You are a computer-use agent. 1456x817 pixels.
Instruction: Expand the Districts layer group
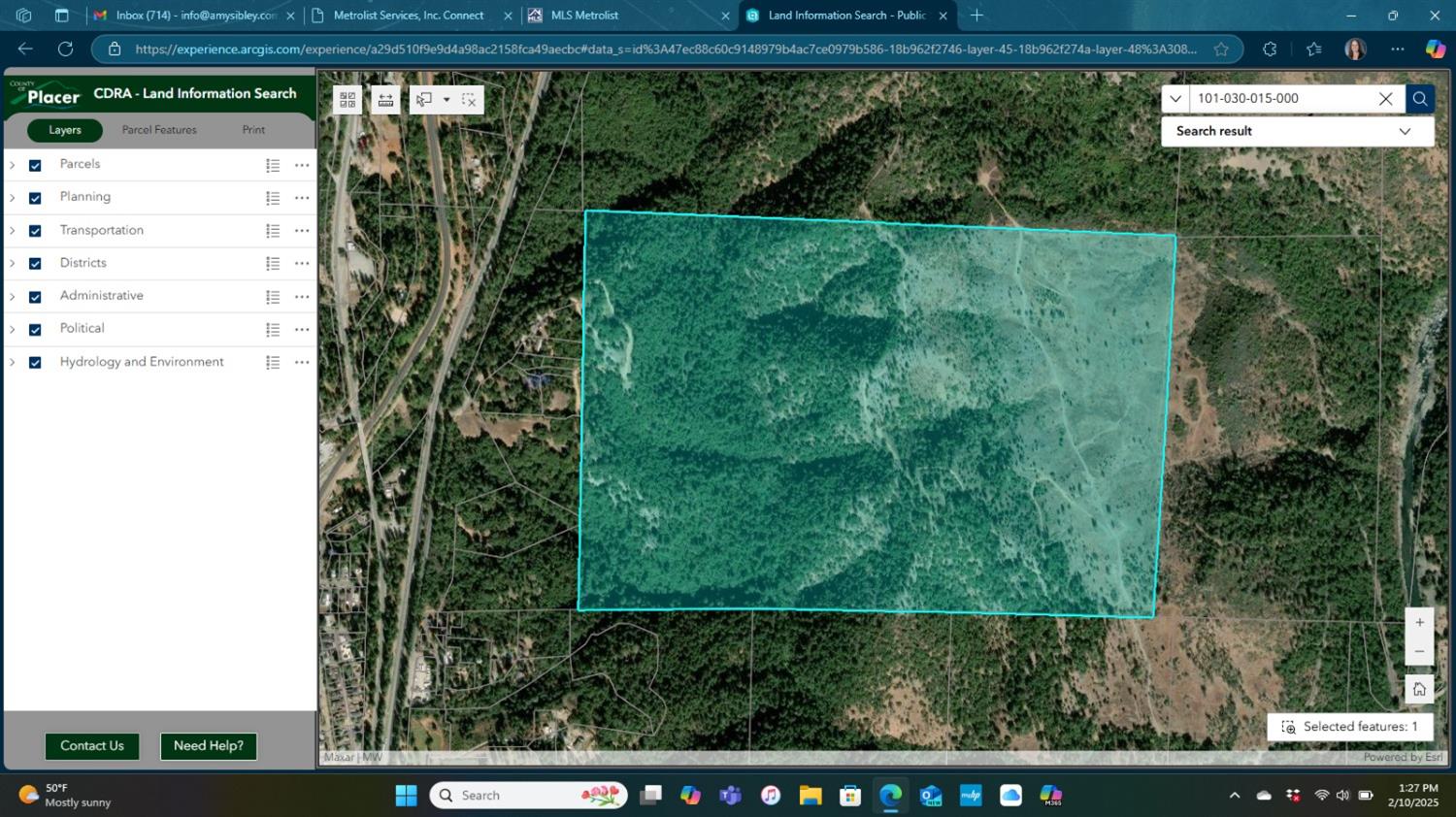(13, 264)
